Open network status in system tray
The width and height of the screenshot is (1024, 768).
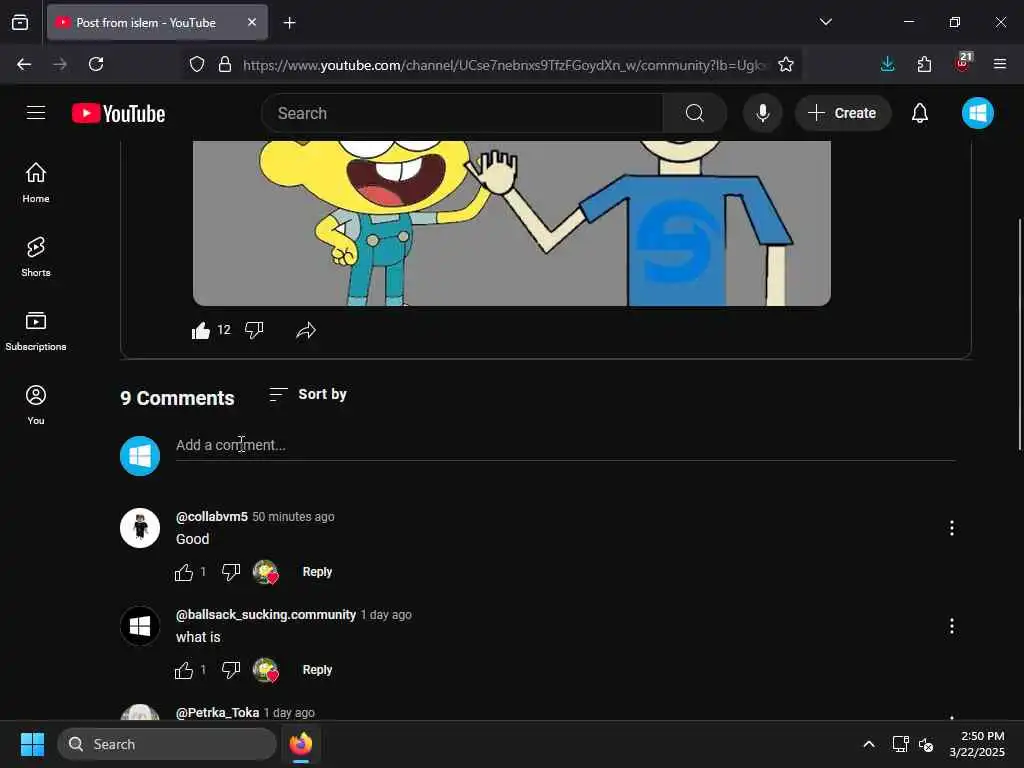pos(901,744)
